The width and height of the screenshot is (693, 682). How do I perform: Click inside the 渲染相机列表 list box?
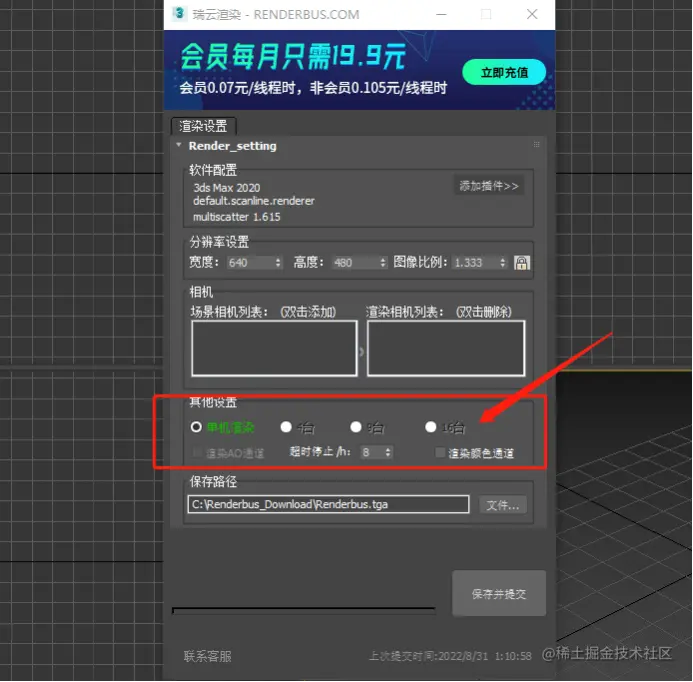click(446, 348)
